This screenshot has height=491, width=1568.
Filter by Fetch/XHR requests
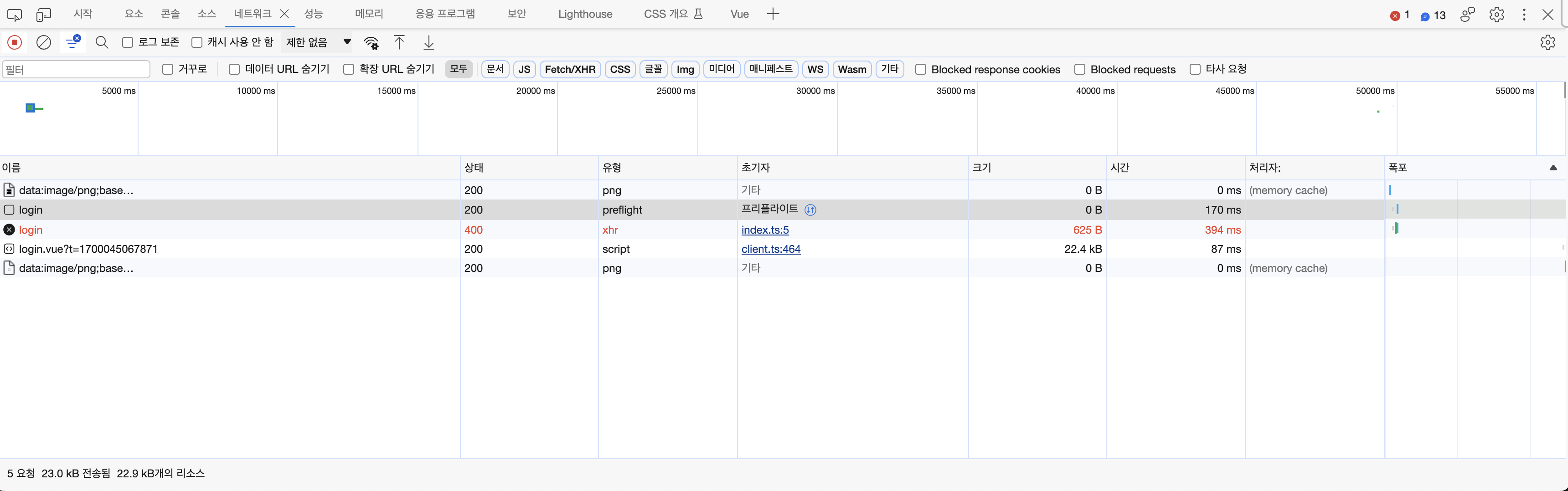coord(570,69)
